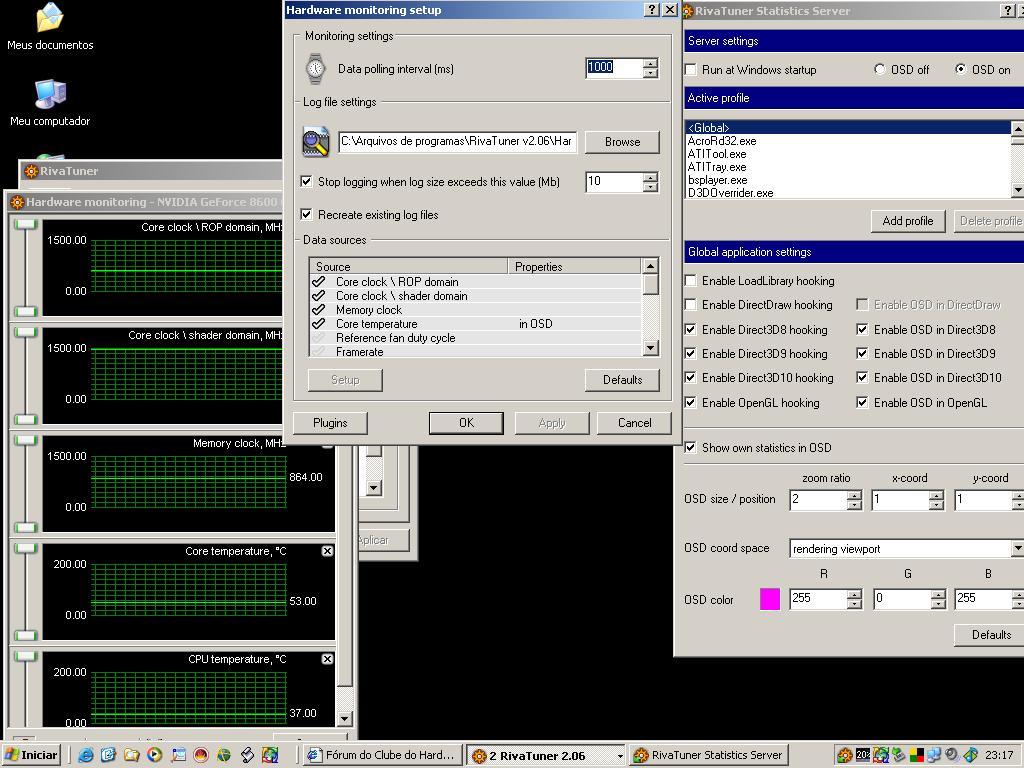
Task: Toggle Enable Direct3D9 hooking
Action: point(691,353)
